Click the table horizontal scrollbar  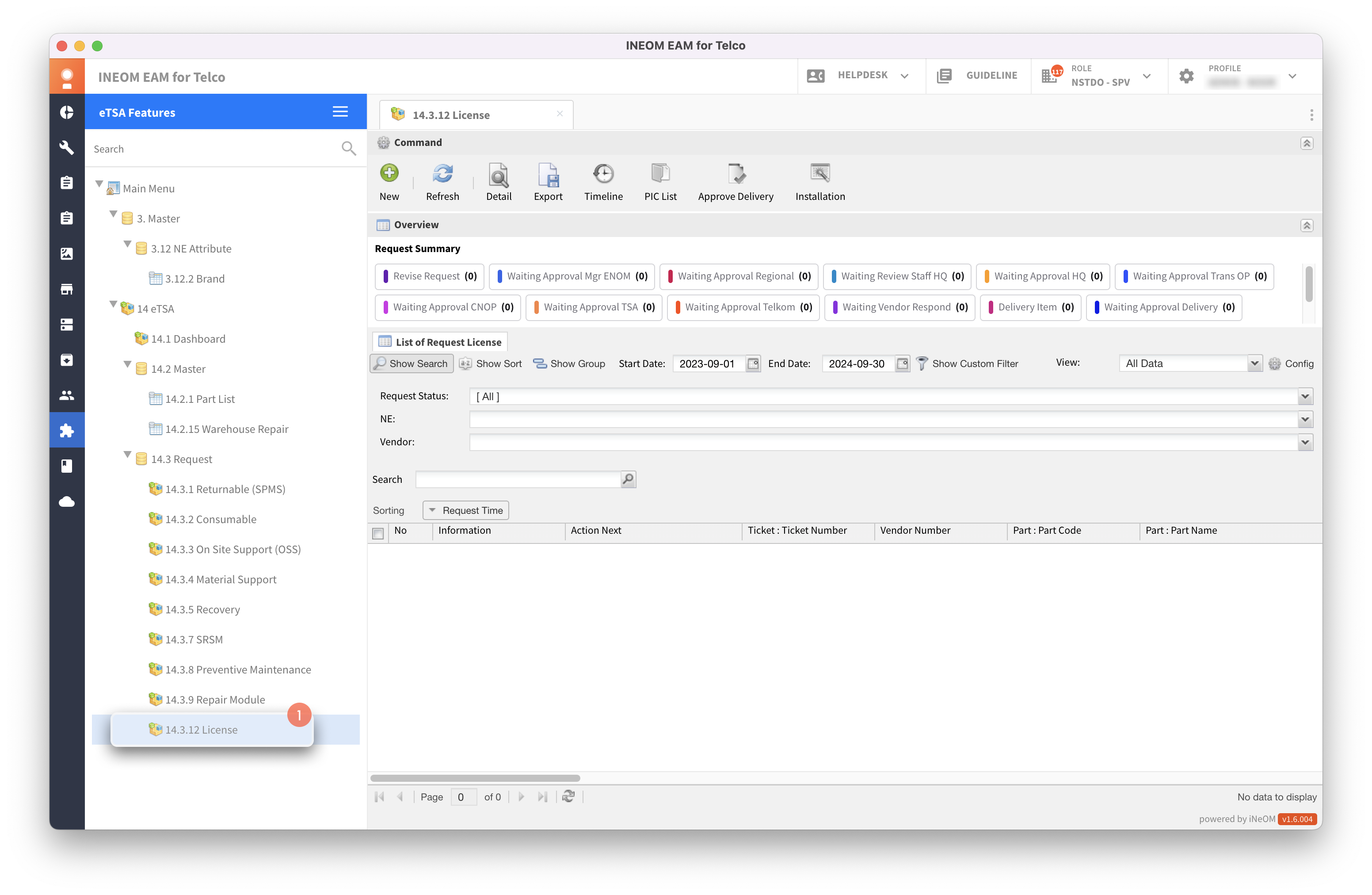coord(475,778)
